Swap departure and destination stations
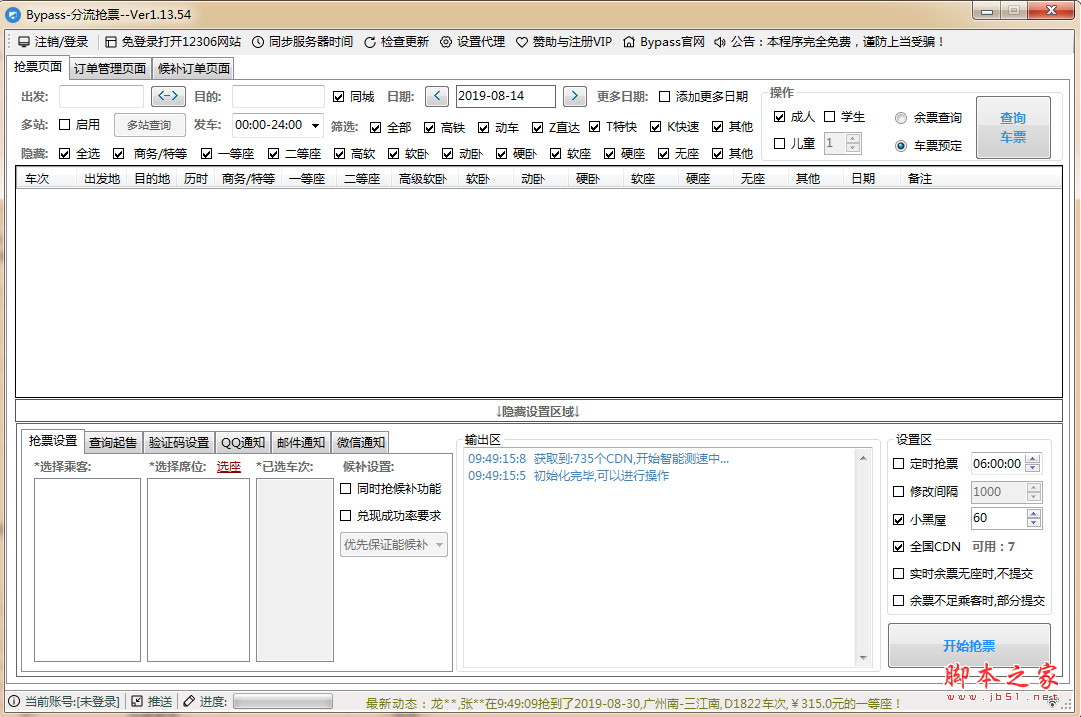 pyautogui.click(x=168, y=96)
